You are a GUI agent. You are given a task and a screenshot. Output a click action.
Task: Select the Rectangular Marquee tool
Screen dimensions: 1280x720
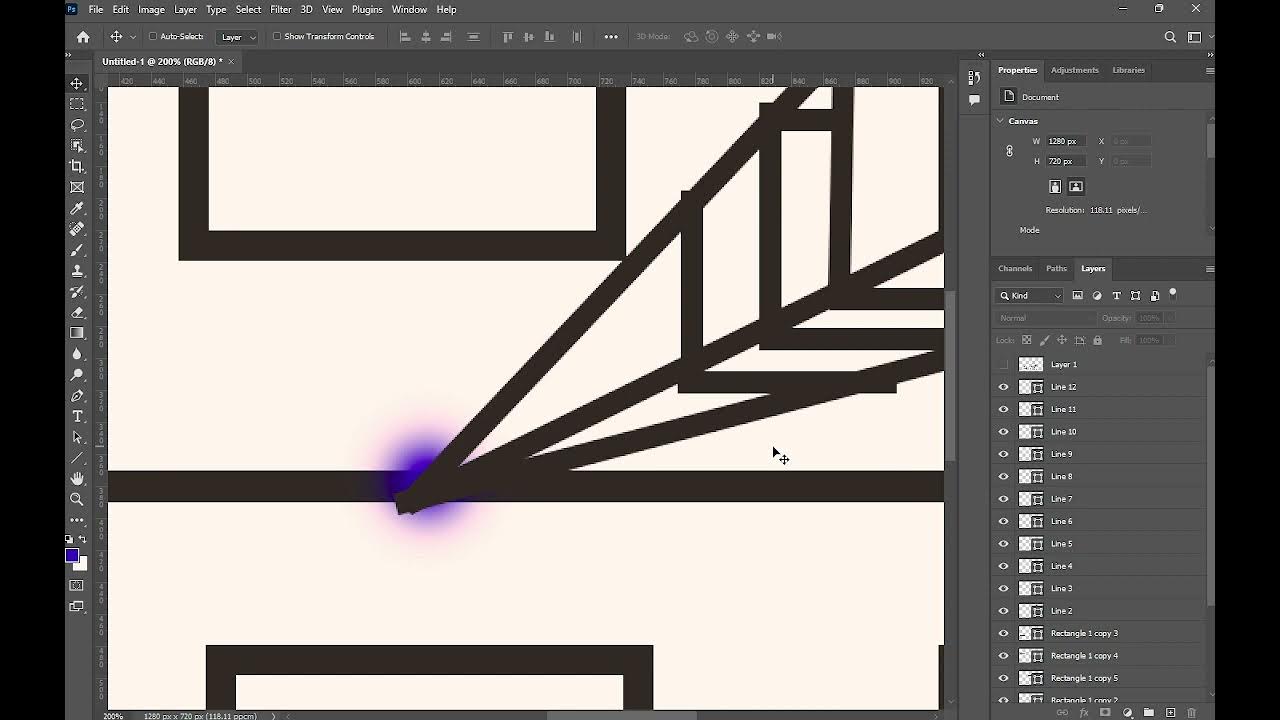click(77, 104)
